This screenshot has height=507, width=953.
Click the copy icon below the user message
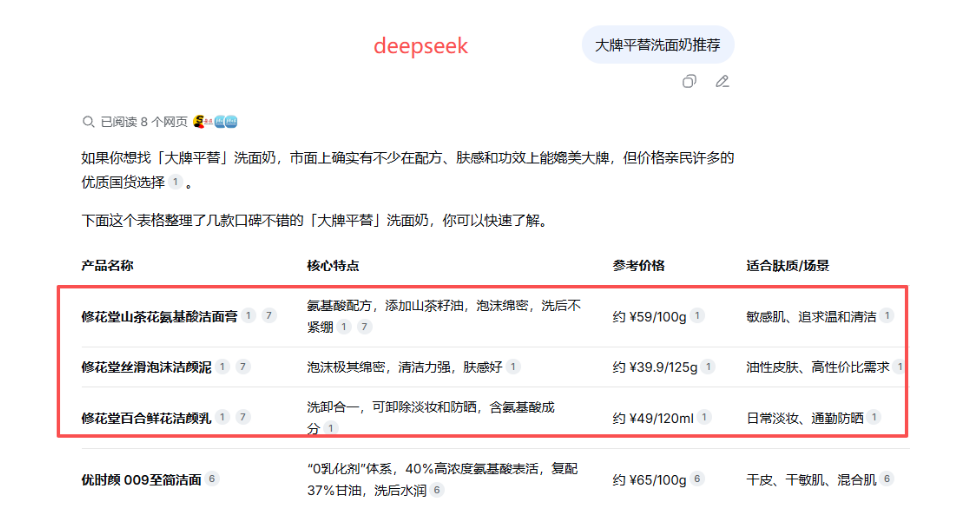click(x=689, y=82)
